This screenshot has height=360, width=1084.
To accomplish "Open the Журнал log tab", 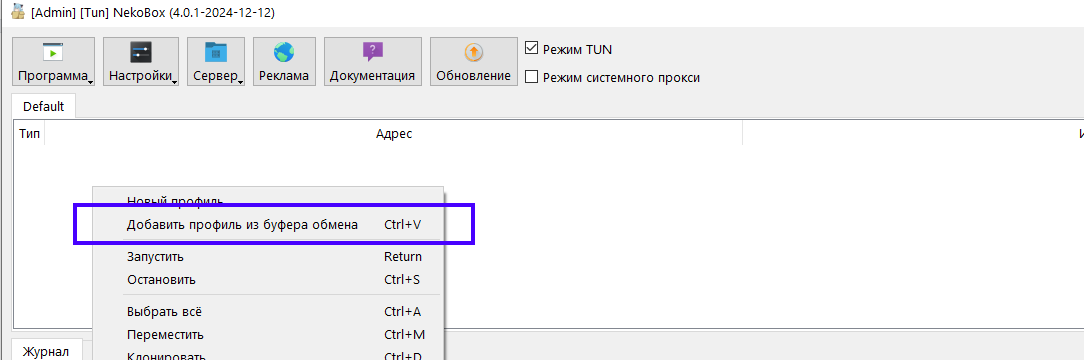I will click(x=46, y=351).
